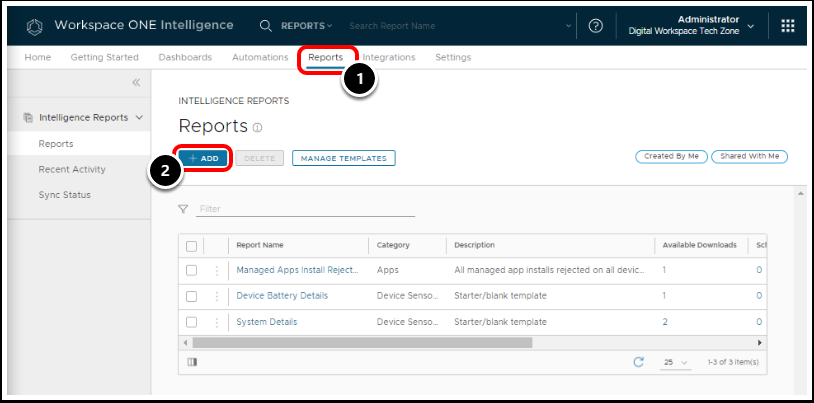
Task: Open the column chooser icon below table
Action: (x=192, y=362)
